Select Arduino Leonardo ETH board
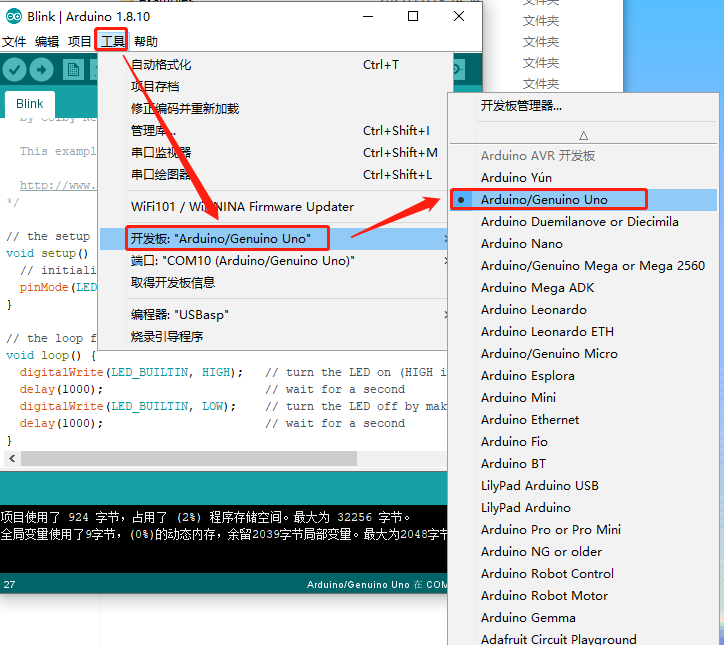The width and height of the screenshot is (724, 645). click(x=584, y=332)
